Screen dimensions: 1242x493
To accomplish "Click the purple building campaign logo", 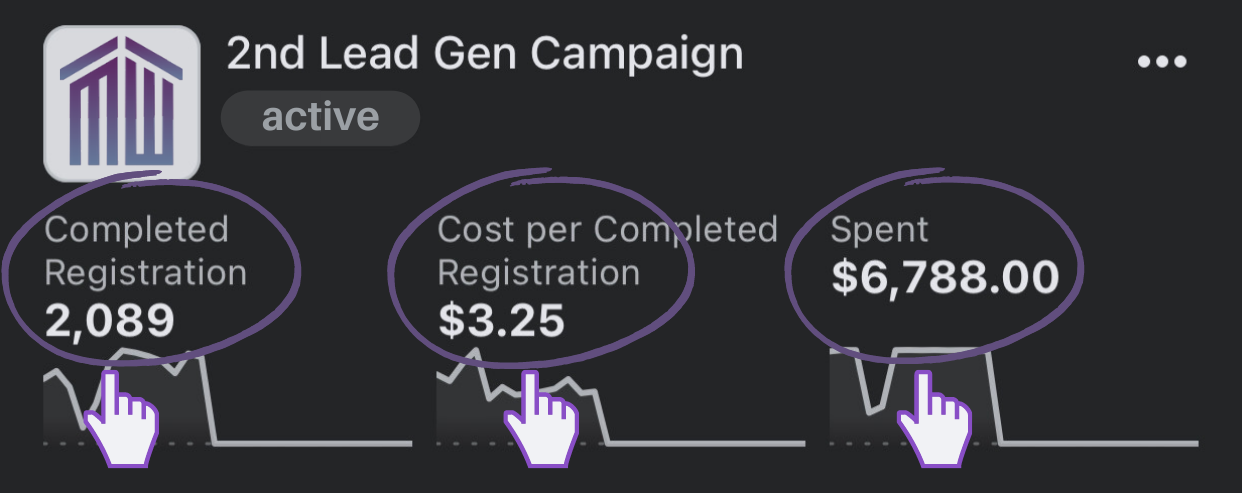I will coord(122,103).
